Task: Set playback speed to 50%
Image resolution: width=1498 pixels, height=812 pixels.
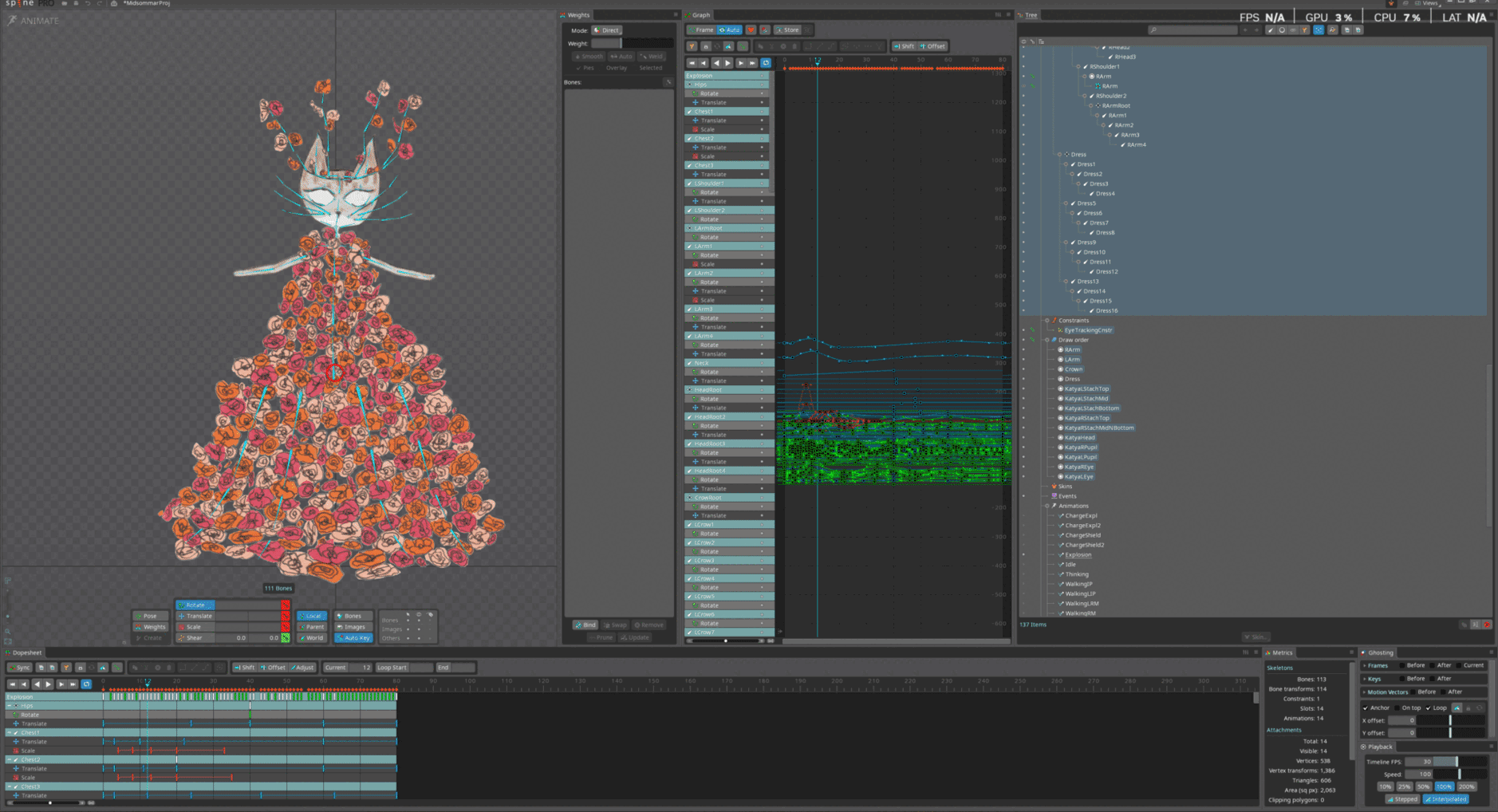Action: [1423, 786]
